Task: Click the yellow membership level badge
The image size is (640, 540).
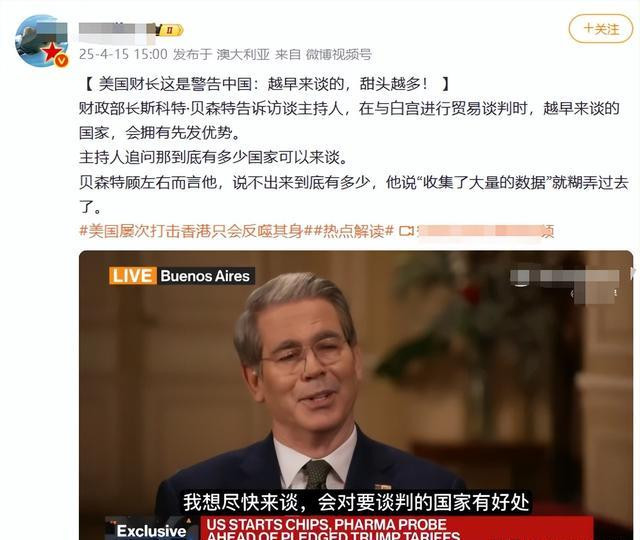Action: click(170, 30)
